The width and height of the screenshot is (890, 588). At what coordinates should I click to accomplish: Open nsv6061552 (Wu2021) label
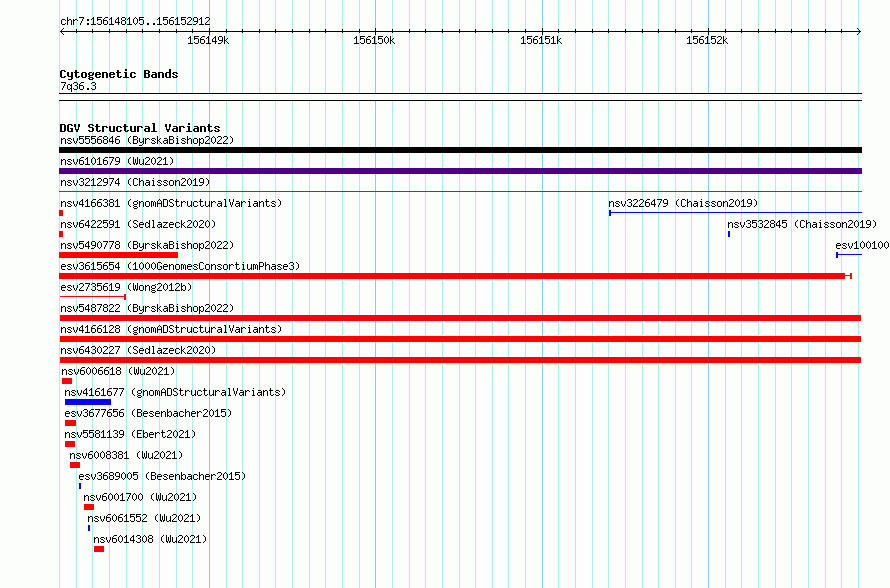coord(144,518)
